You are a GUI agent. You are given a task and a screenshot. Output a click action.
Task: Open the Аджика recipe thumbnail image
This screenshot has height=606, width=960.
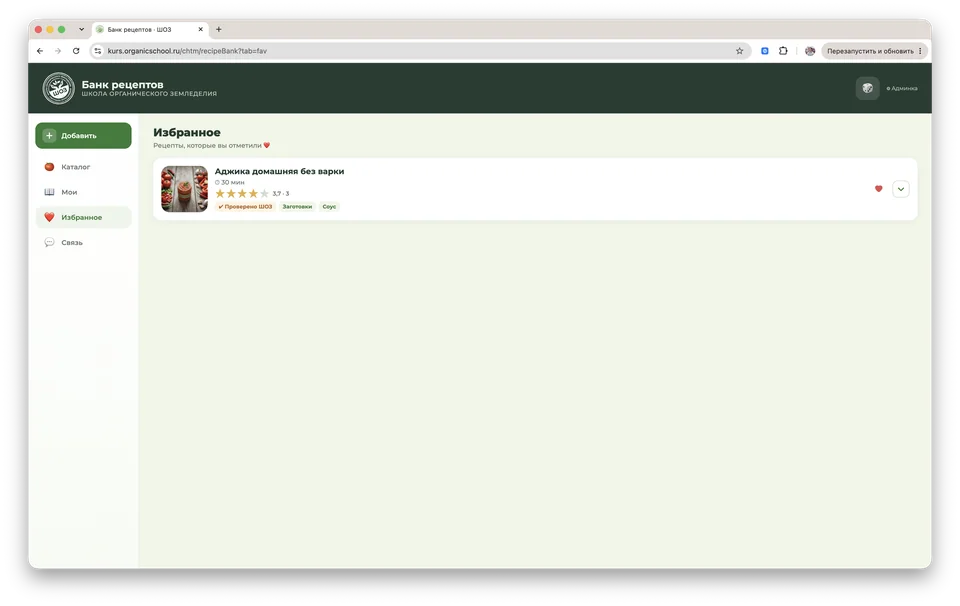(184, 189)
